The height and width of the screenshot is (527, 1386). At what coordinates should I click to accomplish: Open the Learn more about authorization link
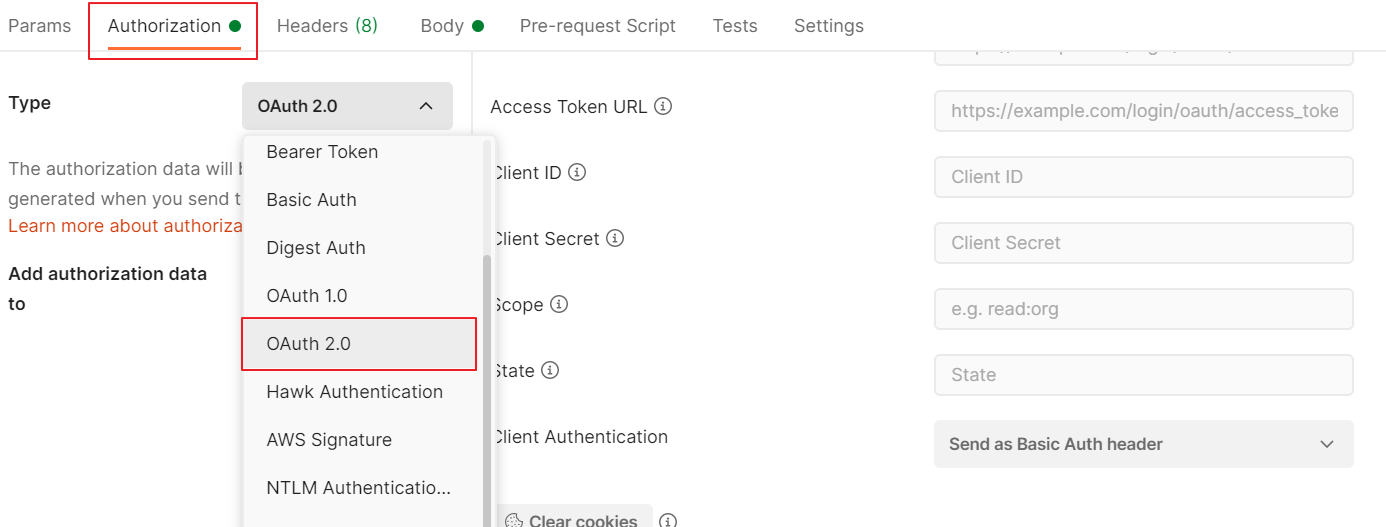click(x=125, y=226)
